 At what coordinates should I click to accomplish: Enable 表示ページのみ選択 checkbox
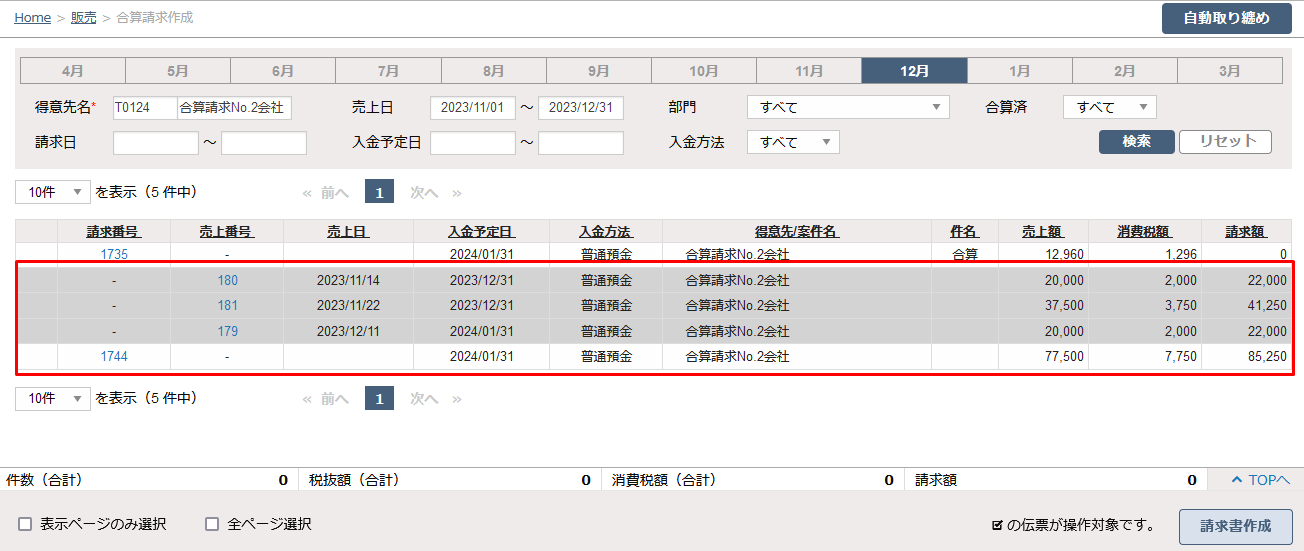coord(25,524)
